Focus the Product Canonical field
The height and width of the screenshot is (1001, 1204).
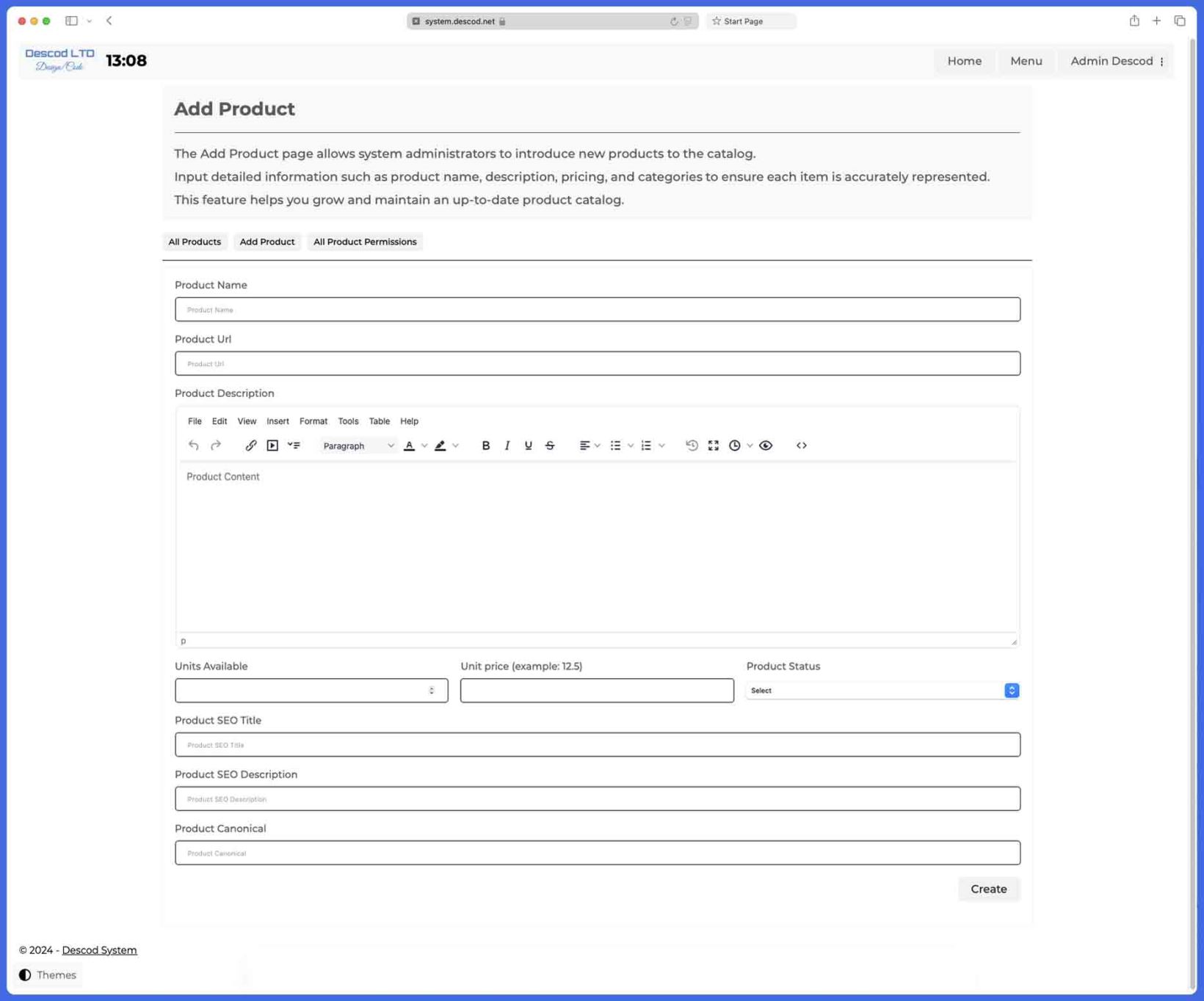[x=598, y=853]
